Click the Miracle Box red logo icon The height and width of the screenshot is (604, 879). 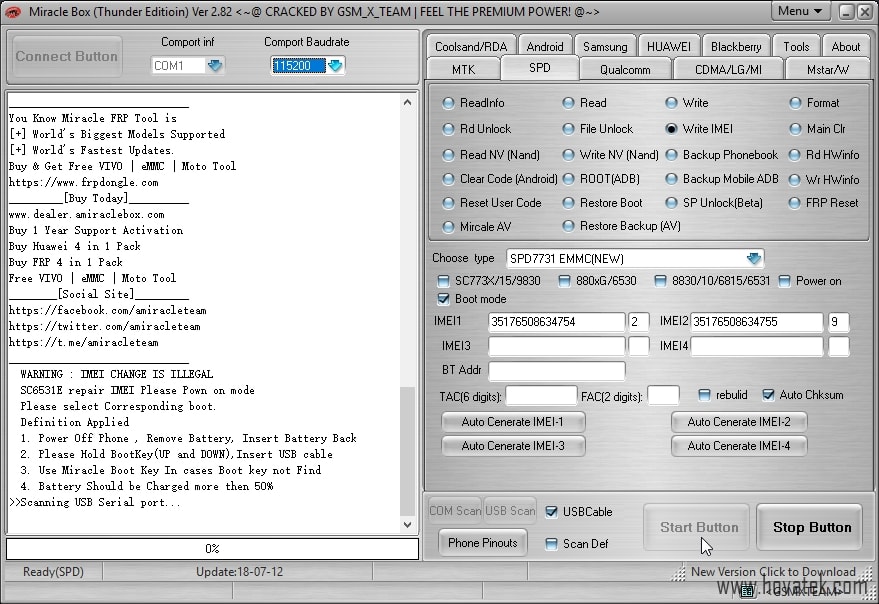click(x=13, y=11)
